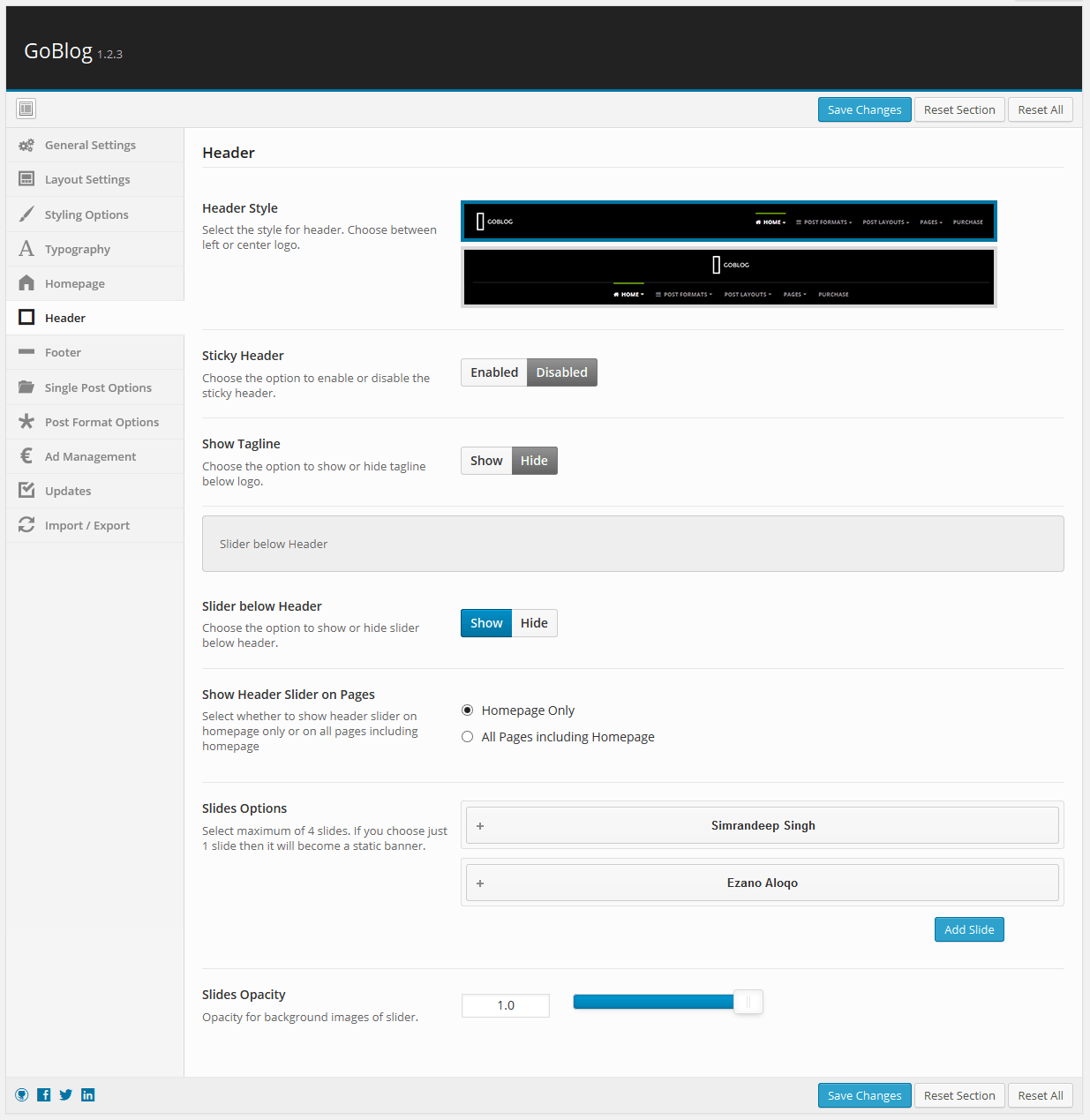This screenshot has width=1090, height=1120.
Task: Open the GitHub link icon in footer
Action: 22,1095
